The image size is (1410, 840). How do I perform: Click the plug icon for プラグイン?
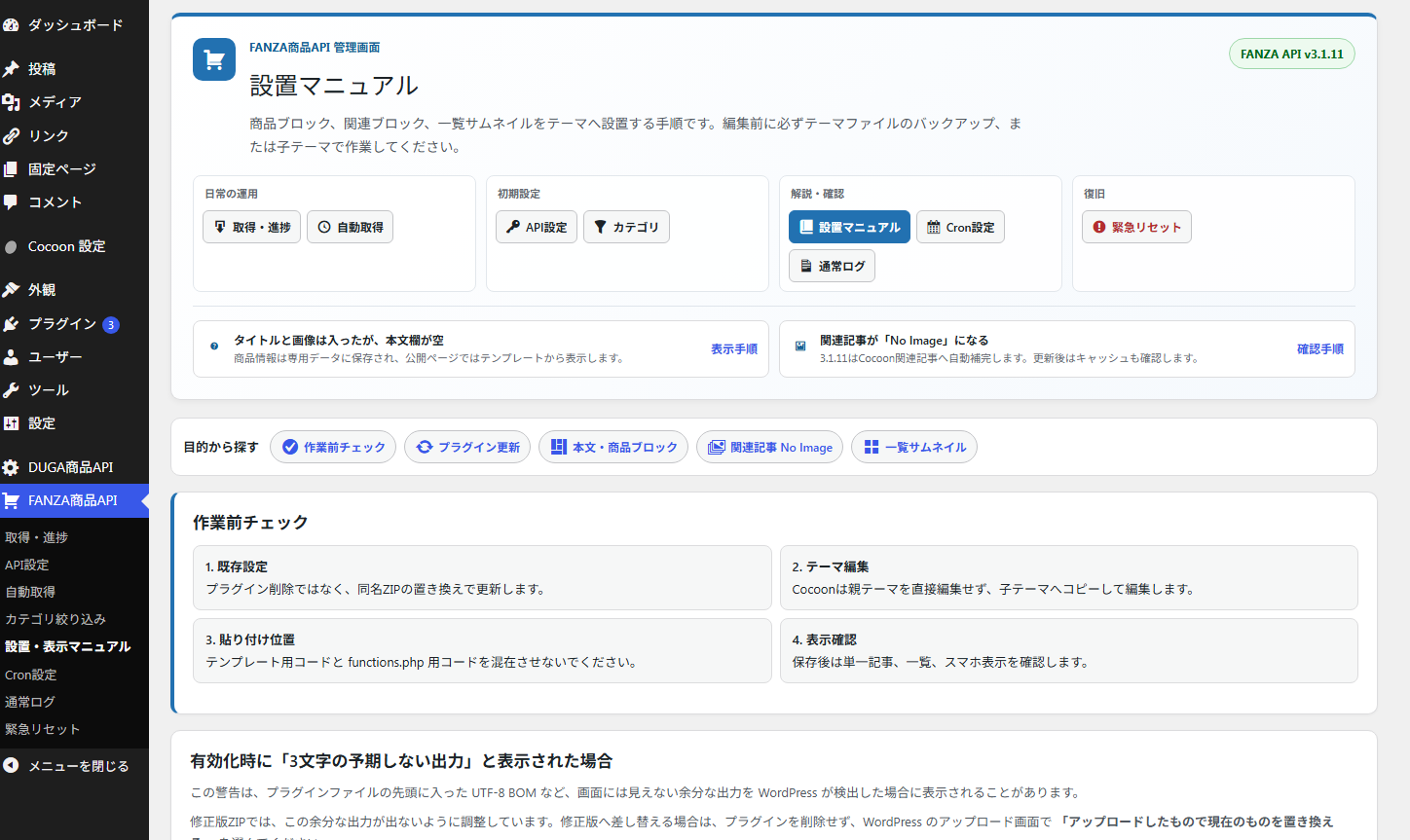point(11,324)
